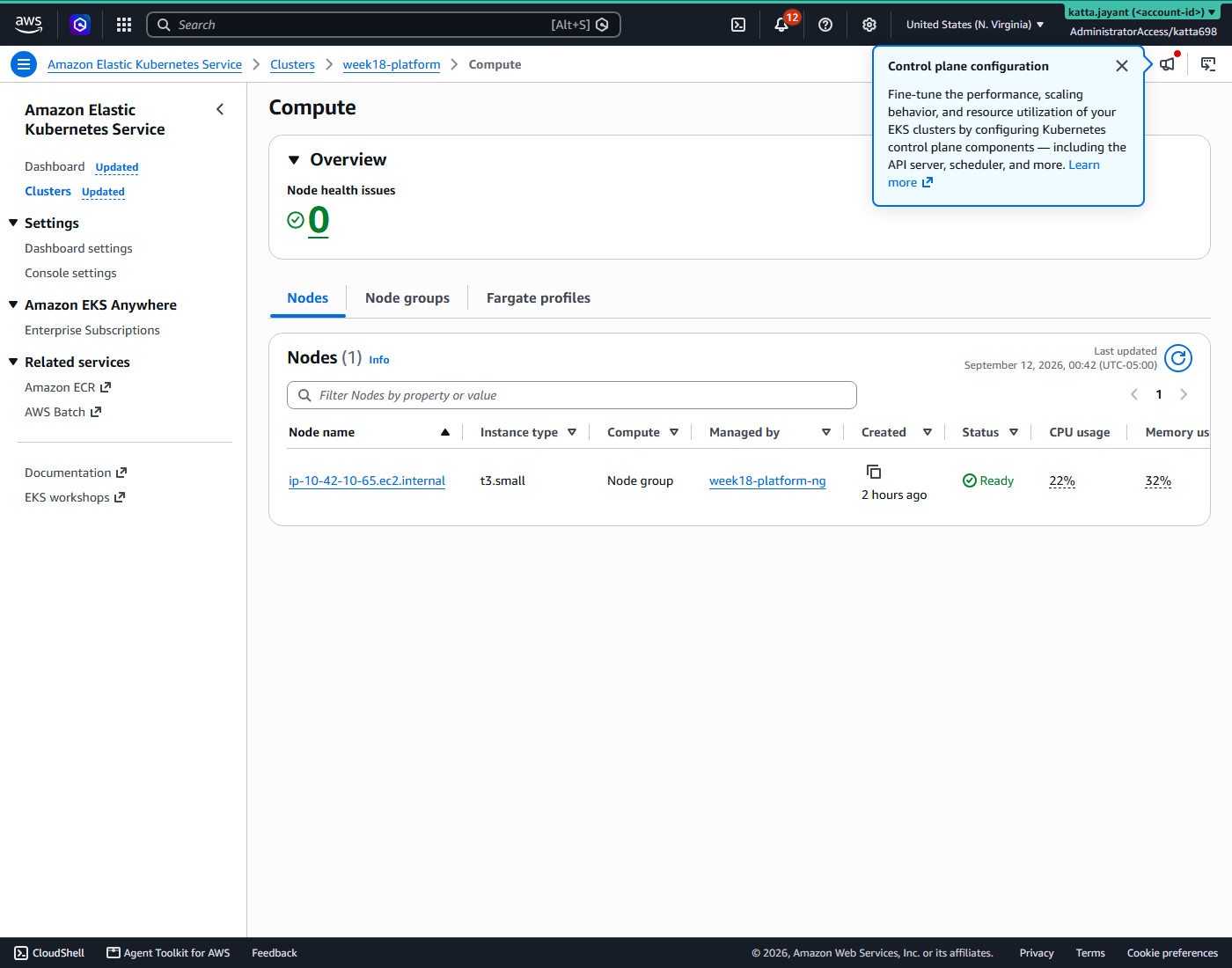Open Amazon ECR external link
This screenshot has width=1232, height=968.
tap(68, 387)
